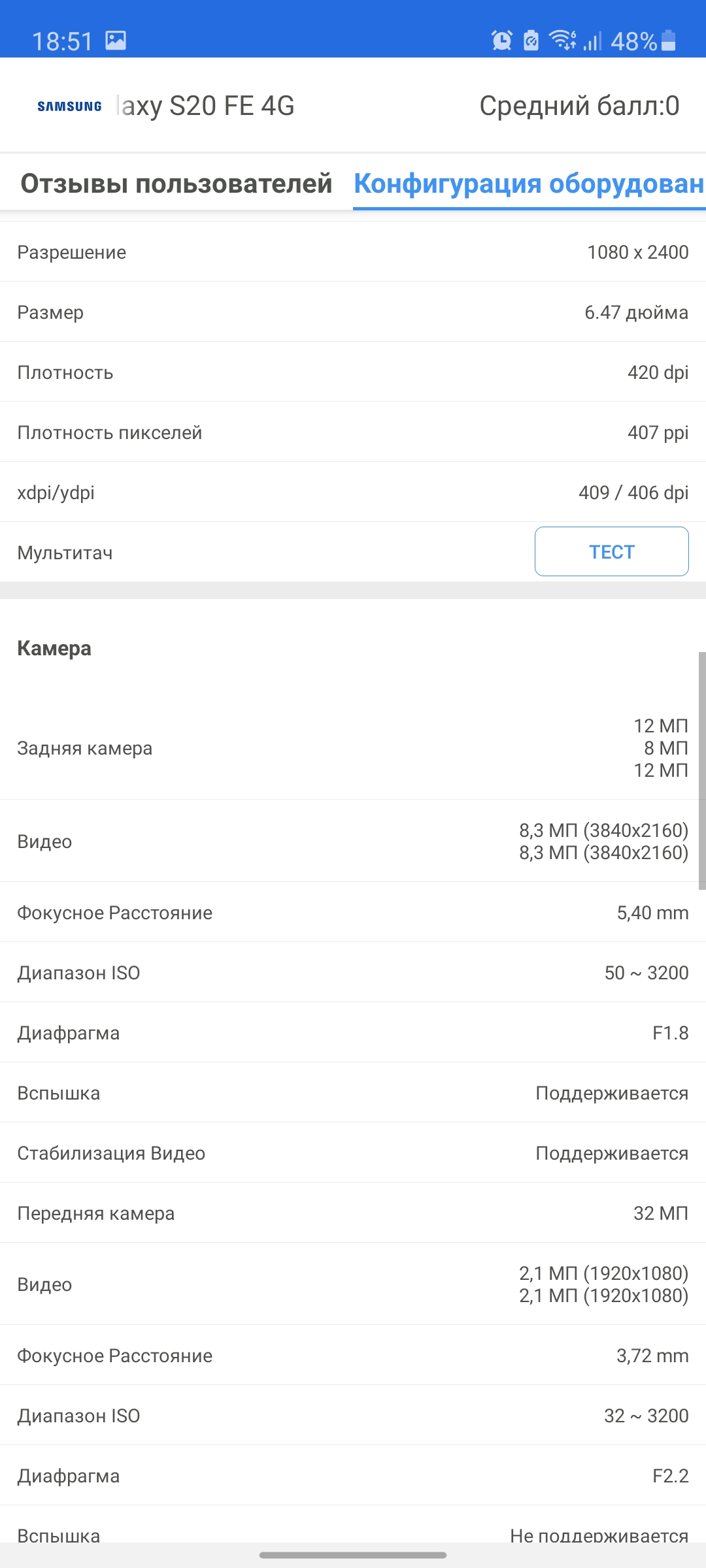Tap the mobile signal bars icon
This screenshot has height=1568, width=706.
tap(592, 41)
